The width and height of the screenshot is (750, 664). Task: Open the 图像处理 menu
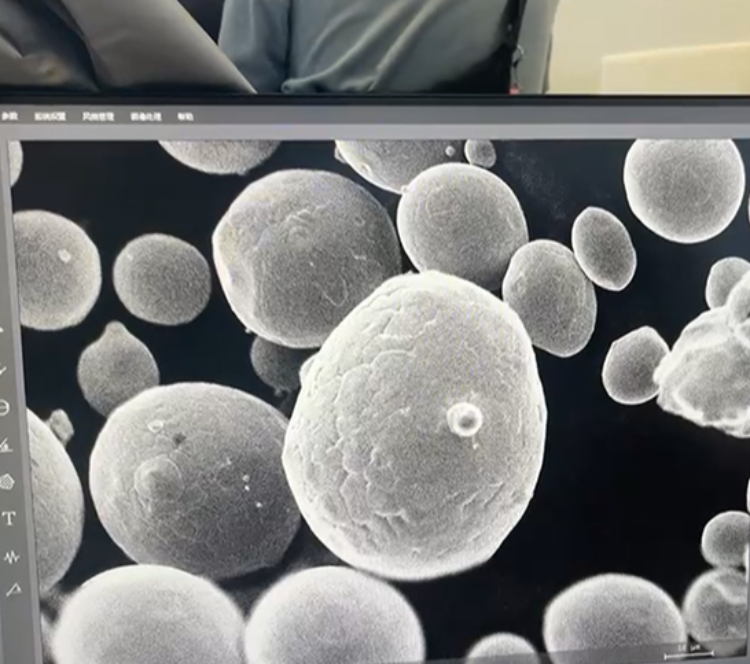(x=146, y=117)
